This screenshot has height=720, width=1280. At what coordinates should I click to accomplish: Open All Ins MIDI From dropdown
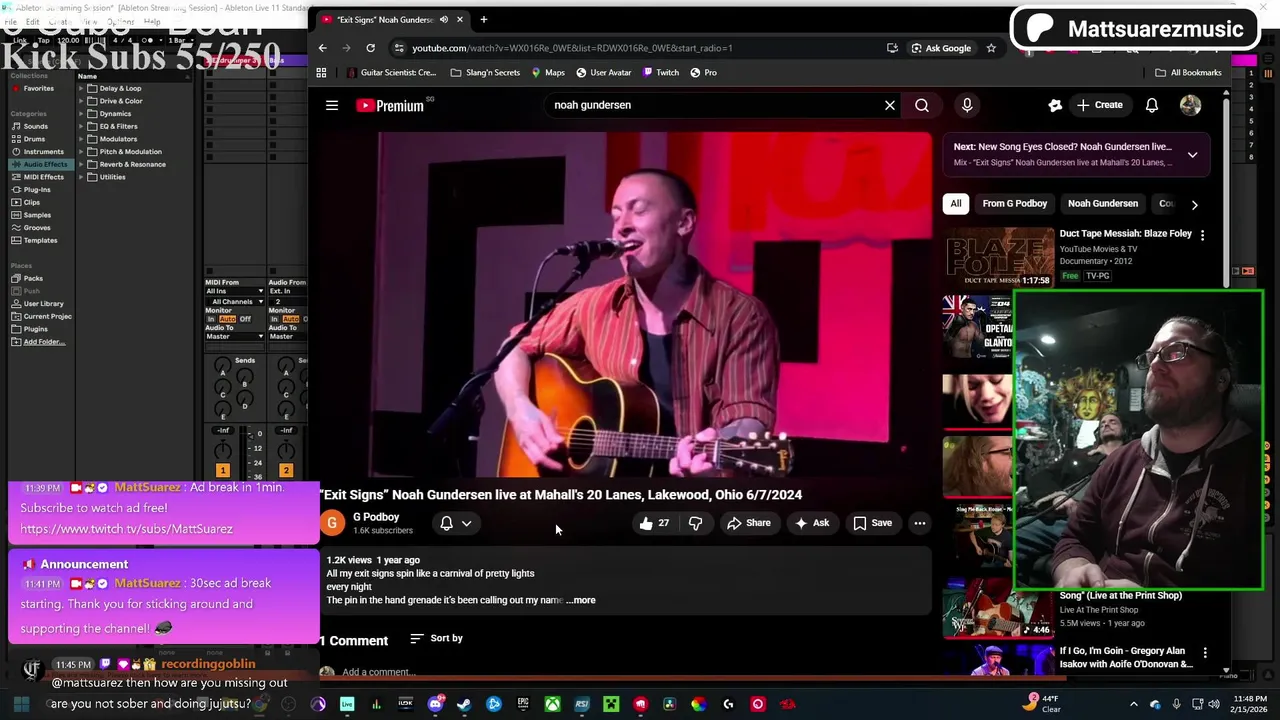coord(234,291)
